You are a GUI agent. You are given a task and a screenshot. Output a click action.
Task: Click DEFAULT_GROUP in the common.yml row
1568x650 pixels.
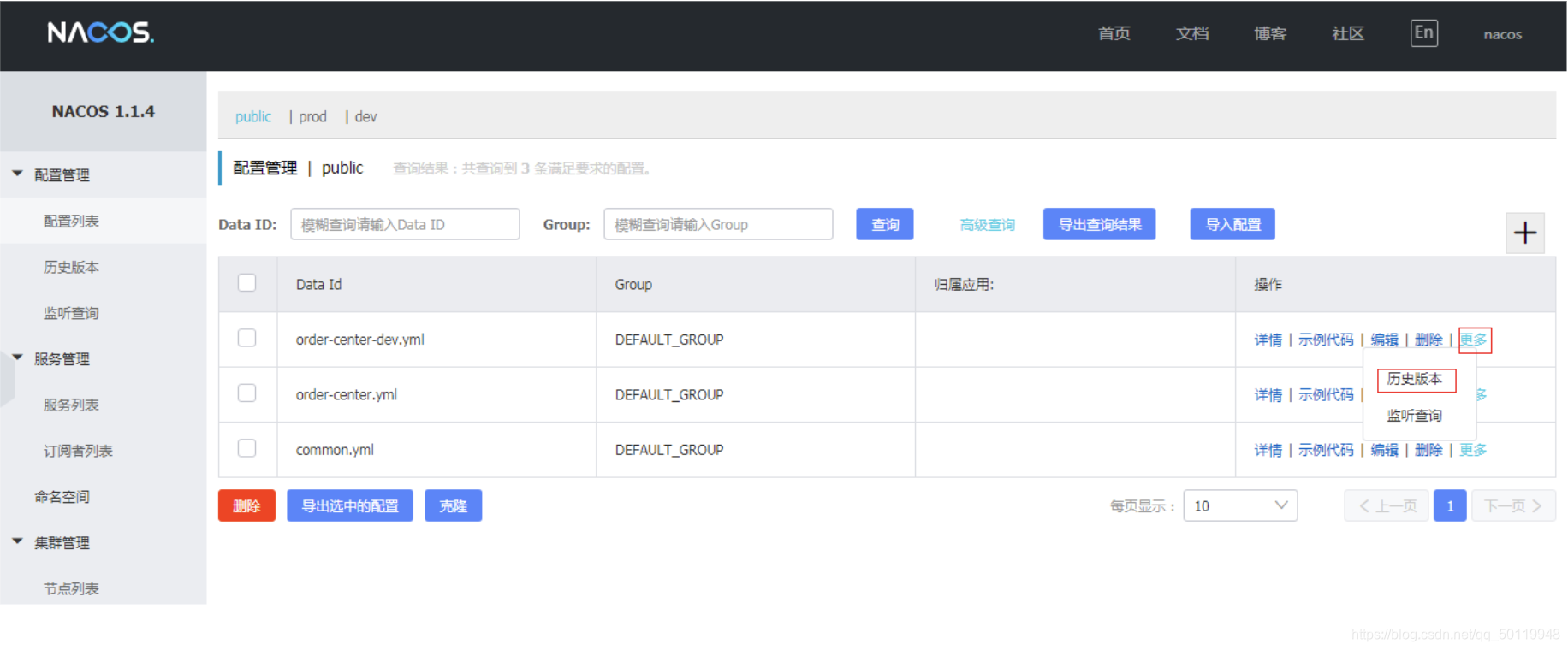tap(669, 450)
